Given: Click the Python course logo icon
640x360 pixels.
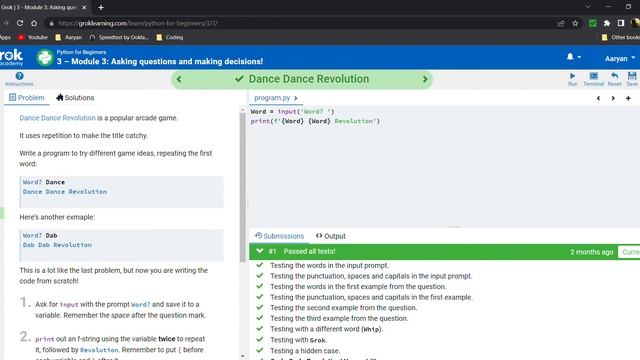Looking at the screenshot, I should (x=44, y=58).
